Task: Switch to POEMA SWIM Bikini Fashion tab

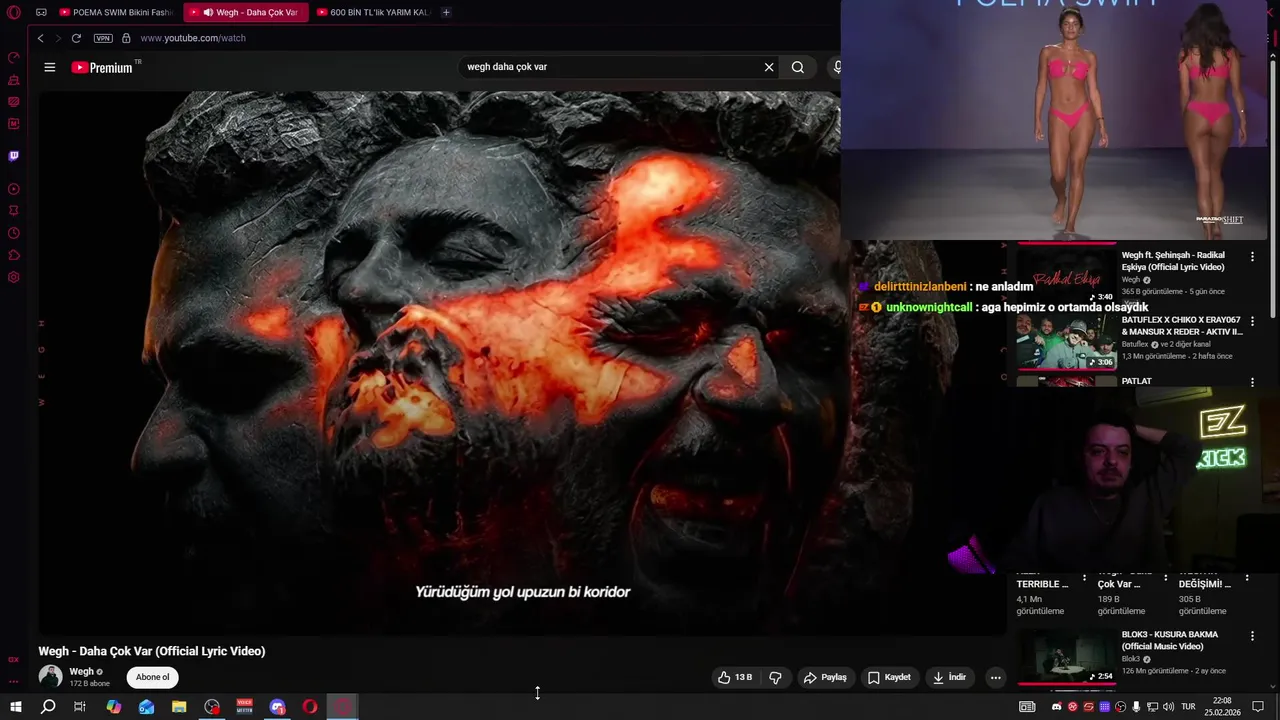Action: 115,12
